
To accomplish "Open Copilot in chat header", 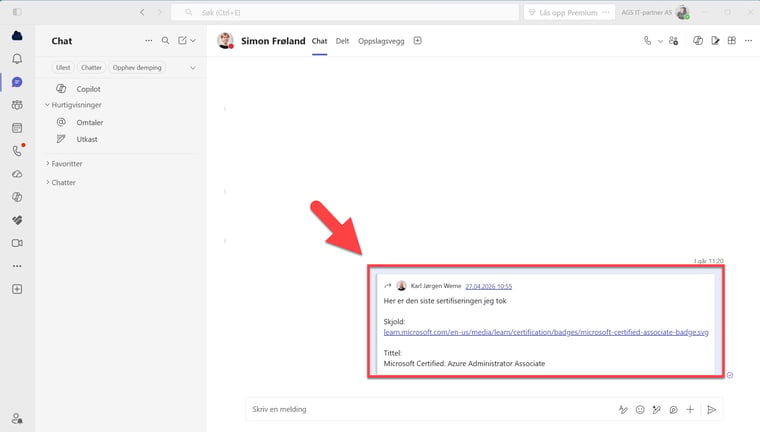I will 698,41.
